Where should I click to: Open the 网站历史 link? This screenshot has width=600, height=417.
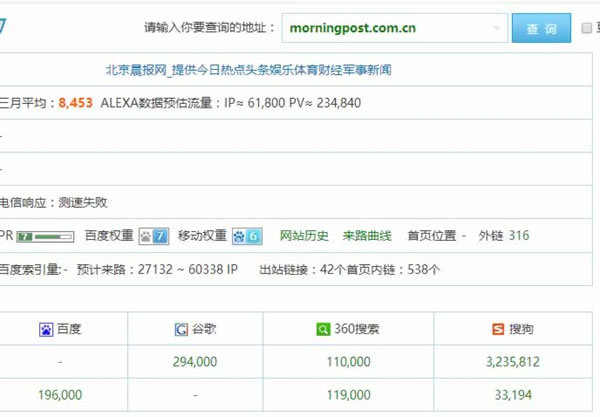click(304, 236)
